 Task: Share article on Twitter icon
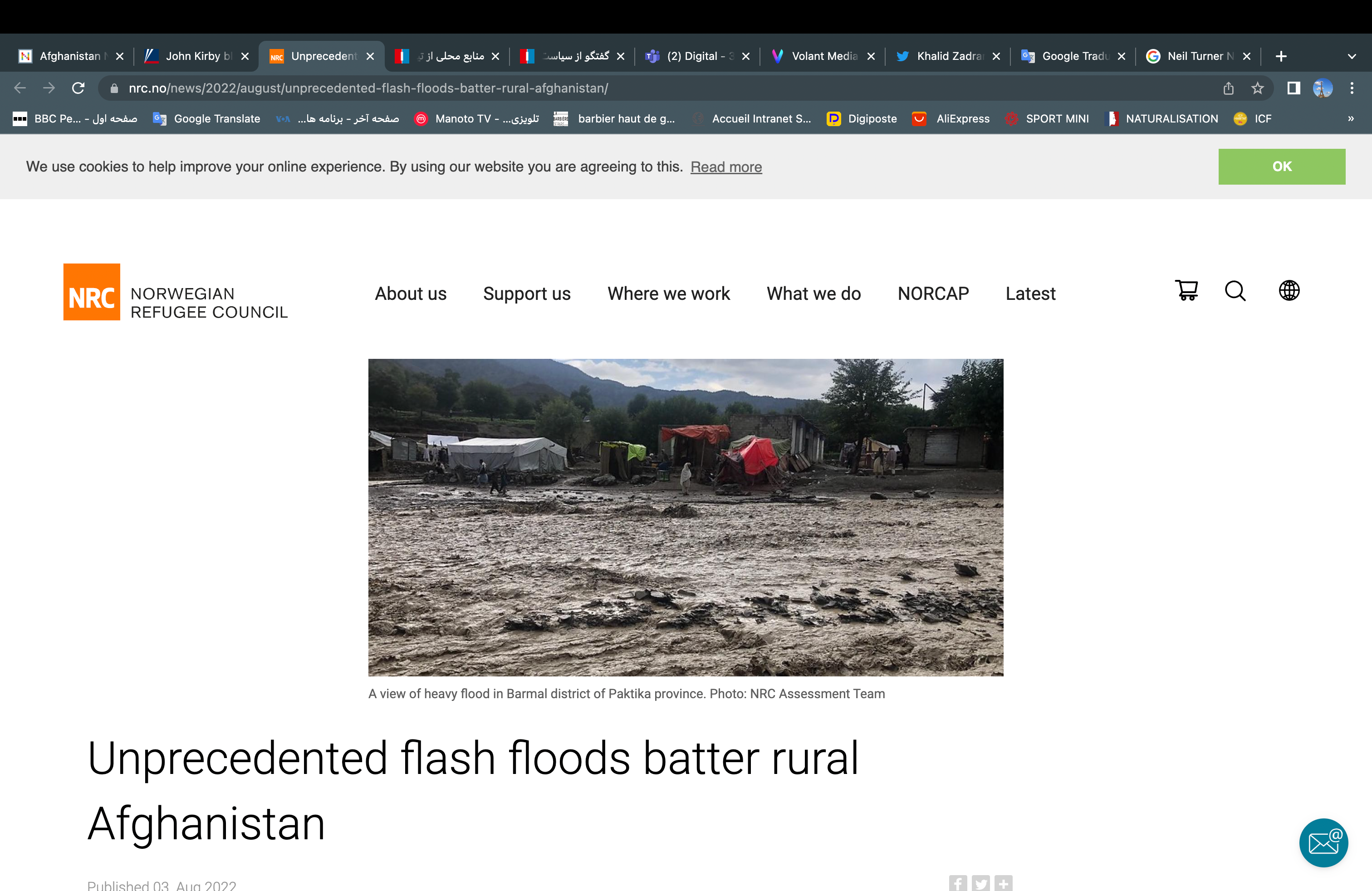pyautogui.click(x=980, y=883)
